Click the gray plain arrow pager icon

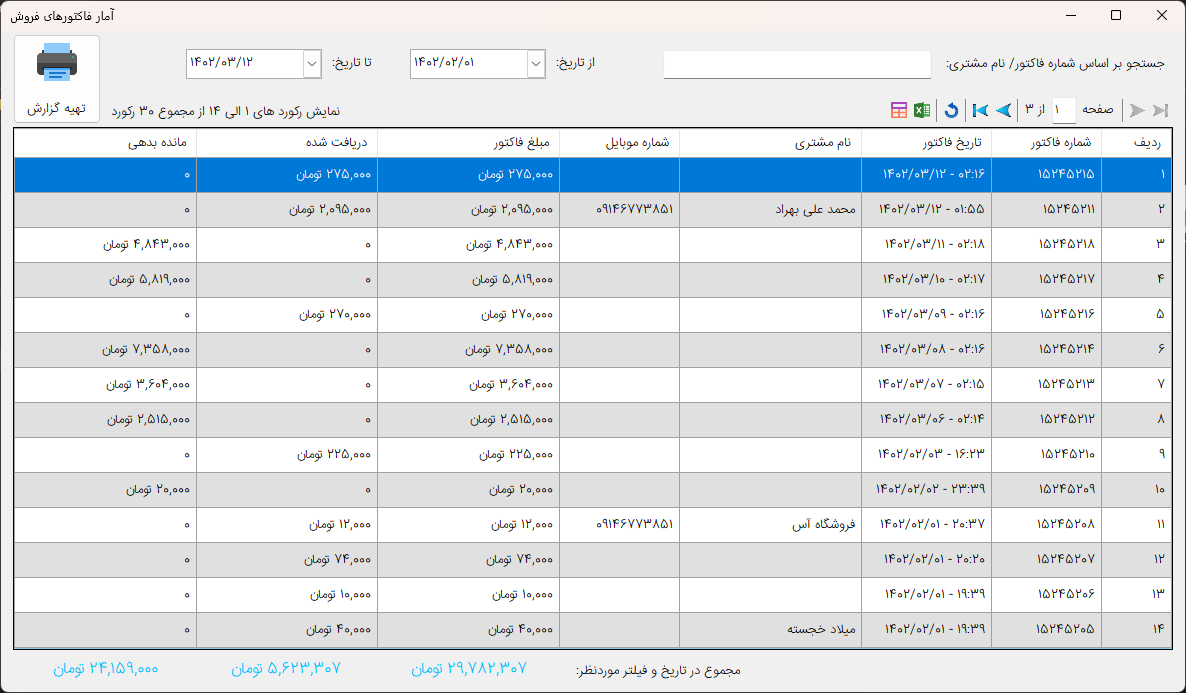point(1137,110)
